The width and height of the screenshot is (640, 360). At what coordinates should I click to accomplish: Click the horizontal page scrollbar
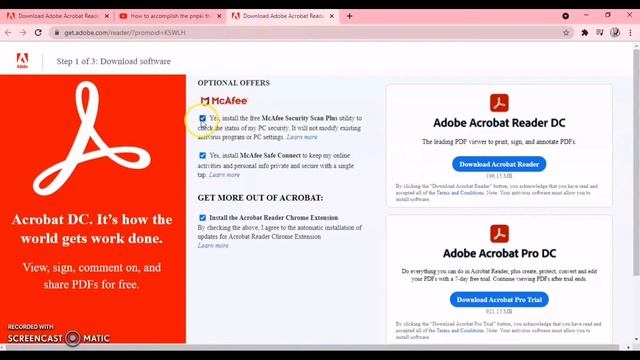point(313,347)
